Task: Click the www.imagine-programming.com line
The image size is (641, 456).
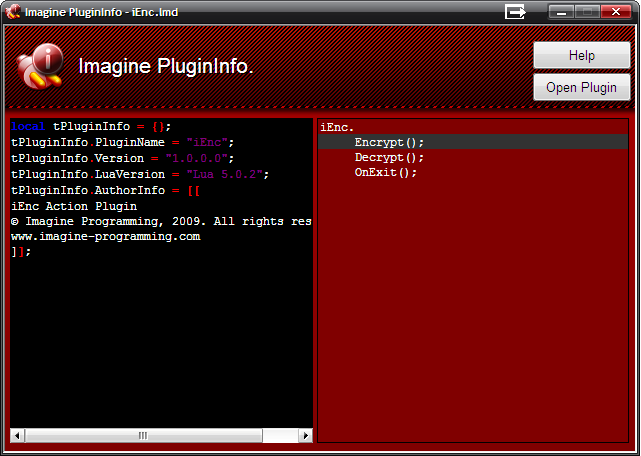Action: pyautogui.click(x=105, y=236)
